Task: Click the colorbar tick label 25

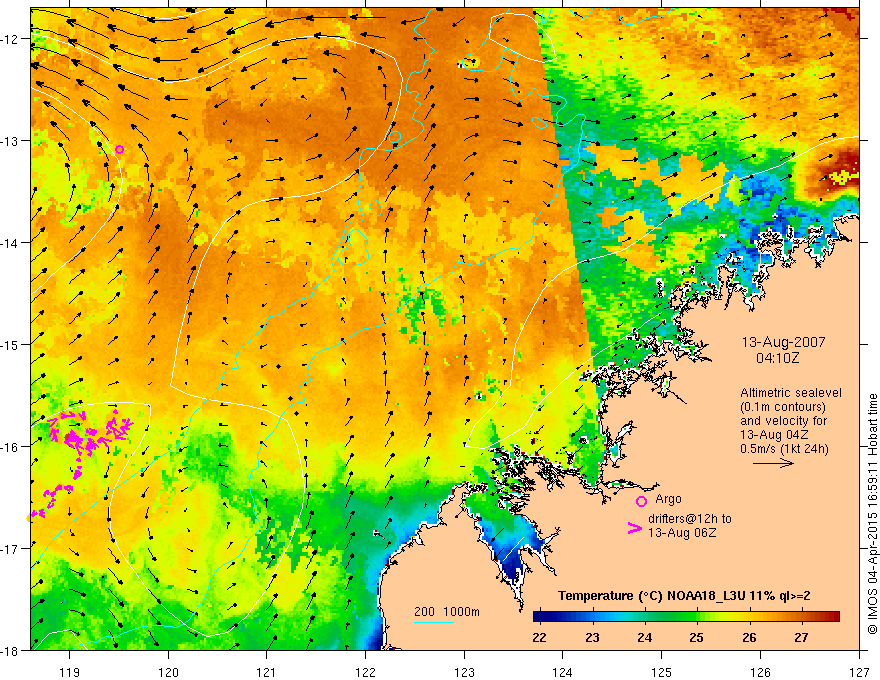Action: [x=696, y=637]
